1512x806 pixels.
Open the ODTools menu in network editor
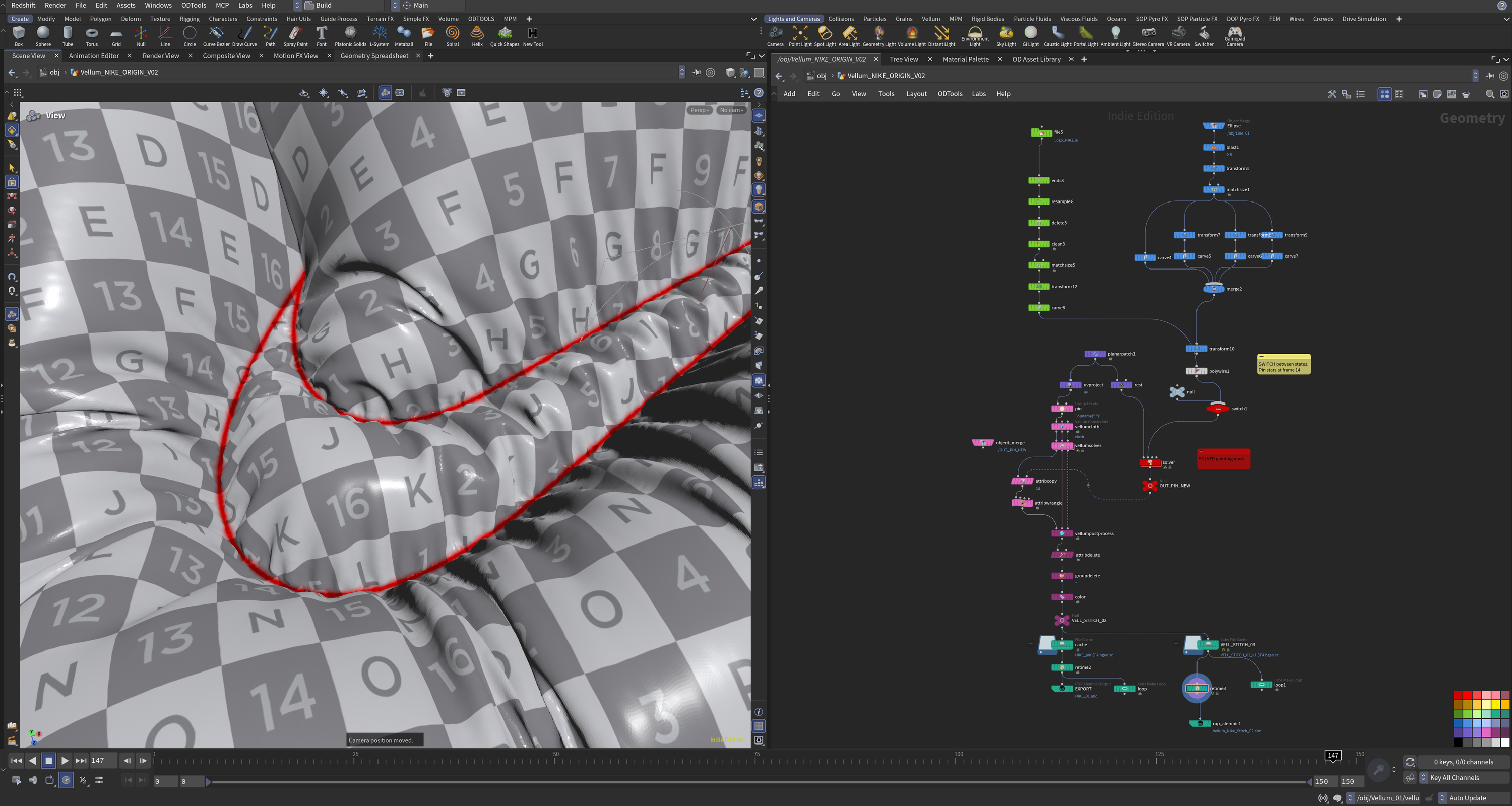point(950,94)
